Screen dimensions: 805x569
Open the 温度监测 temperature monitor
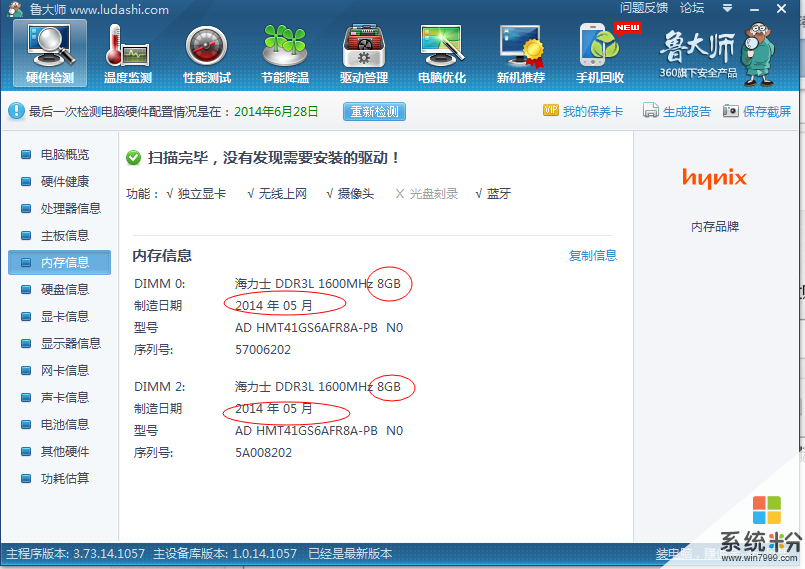tap(128, 53)
